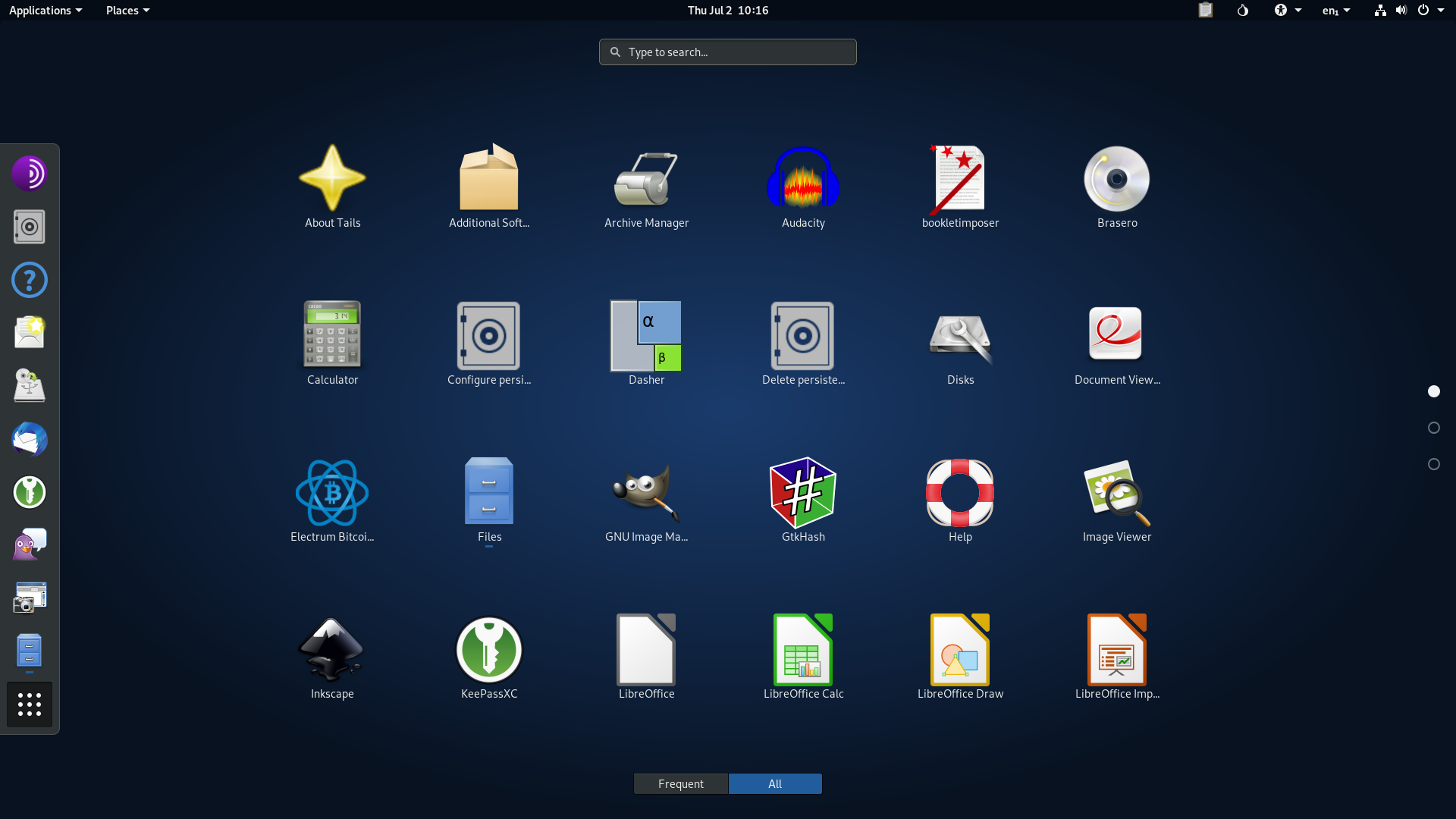Open Tor Browser from the dock
Screen dimensions: 1456x819
coord(30,174)
